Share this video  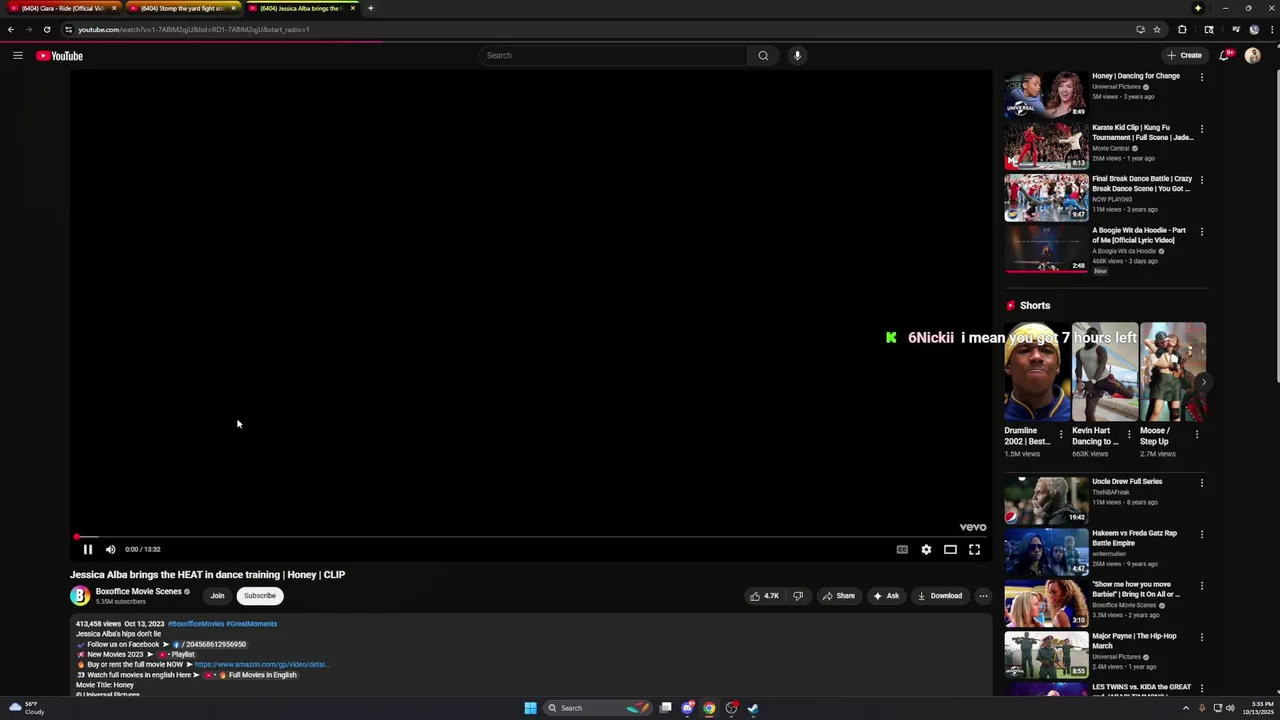(838, 596)
